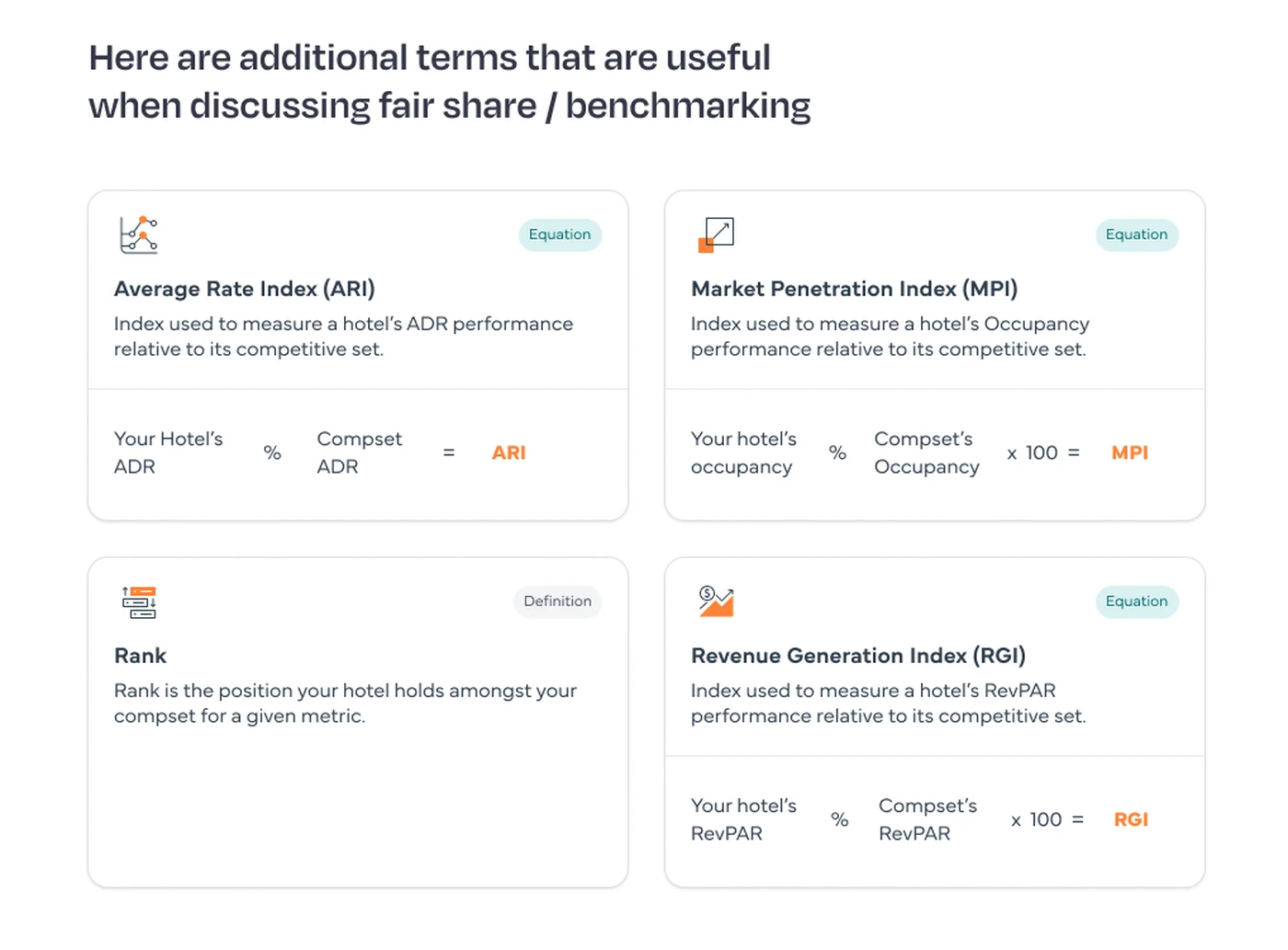This screenshot has height=950, width=1288.
Task: Click the expand arrow icon above MPI
Action: pyautogui.click(x=716, y=235)
